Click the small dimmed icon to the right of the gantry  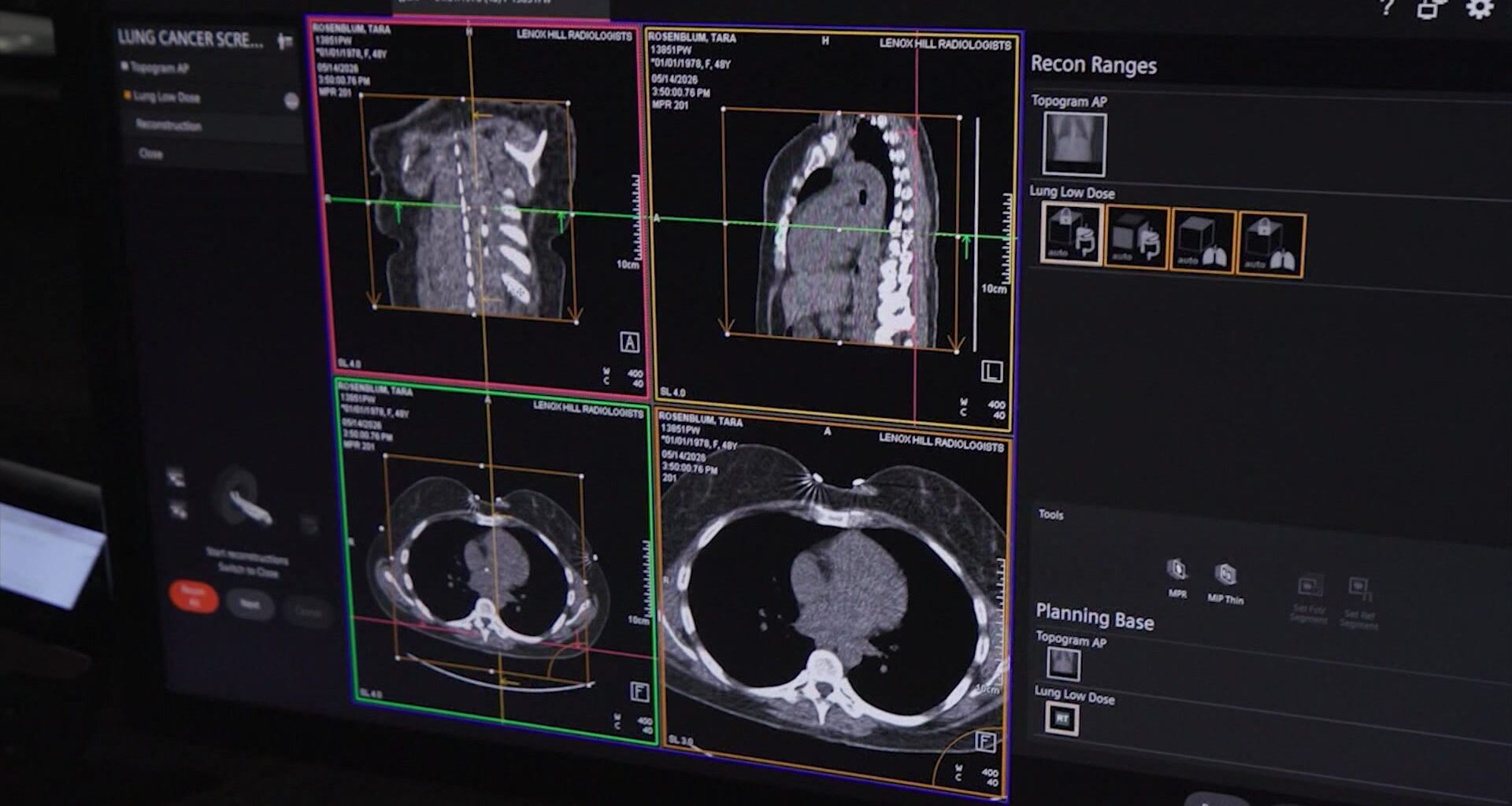[309, 525]
